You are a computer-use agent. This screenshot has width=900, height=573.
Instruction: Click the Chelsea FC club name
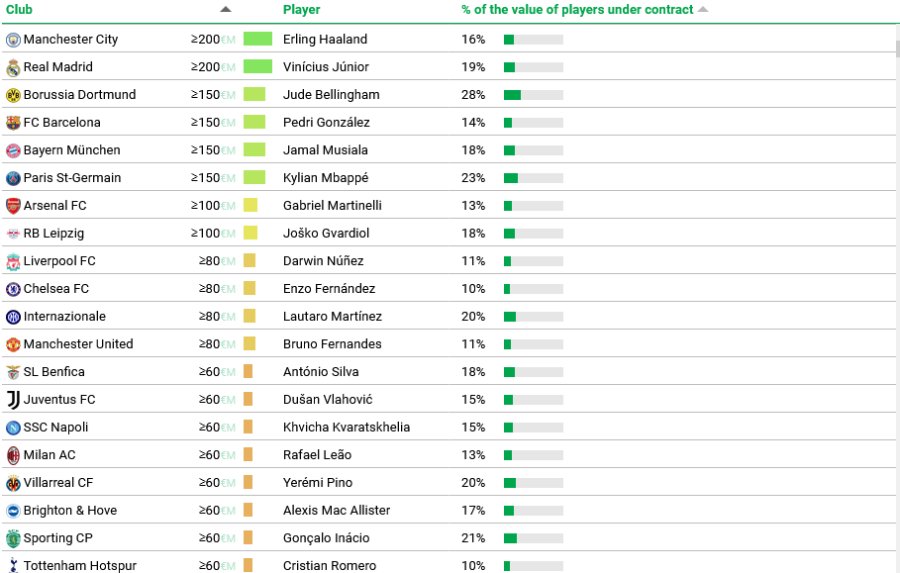(56, 289)
